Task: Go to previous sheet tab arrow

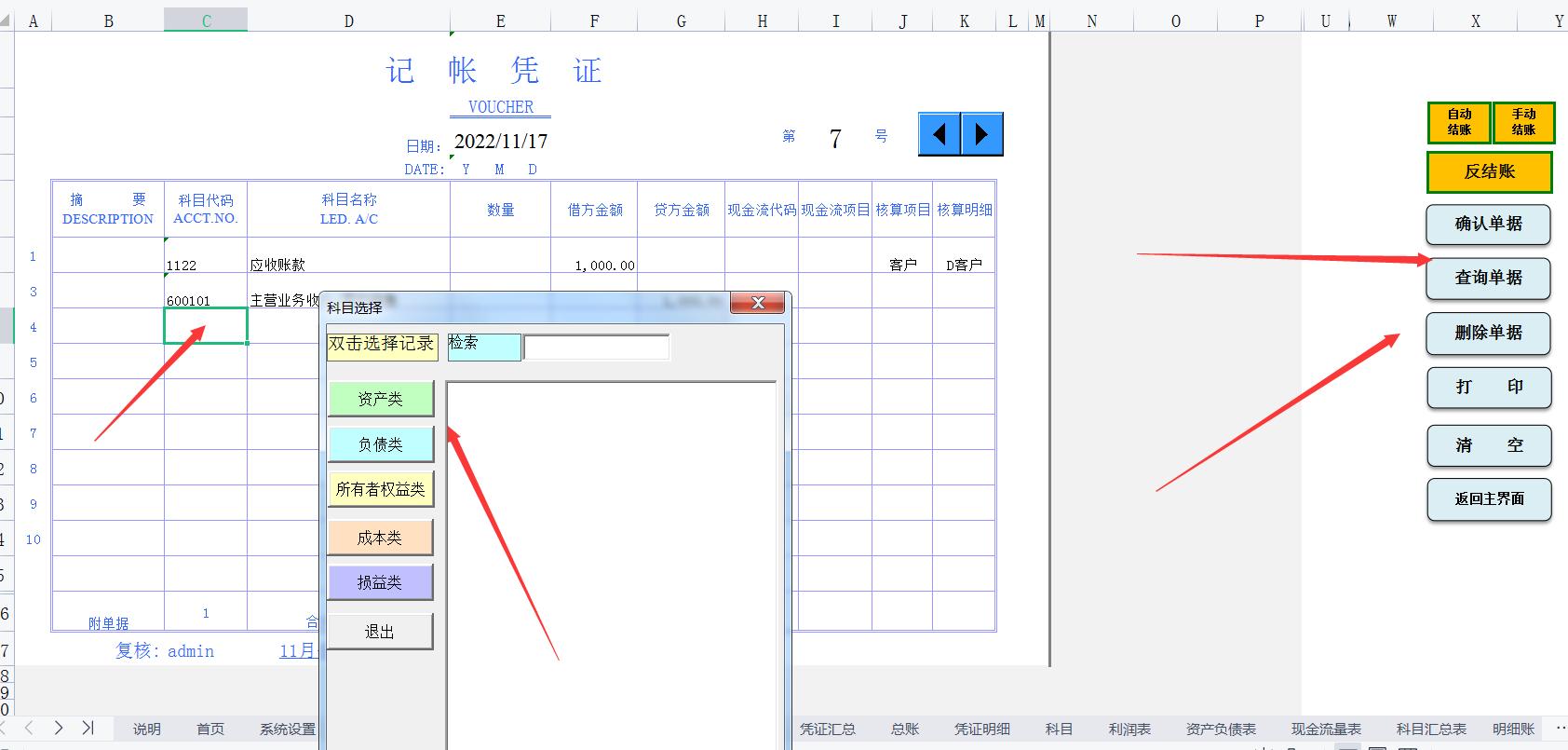Action: click(29, 728)
